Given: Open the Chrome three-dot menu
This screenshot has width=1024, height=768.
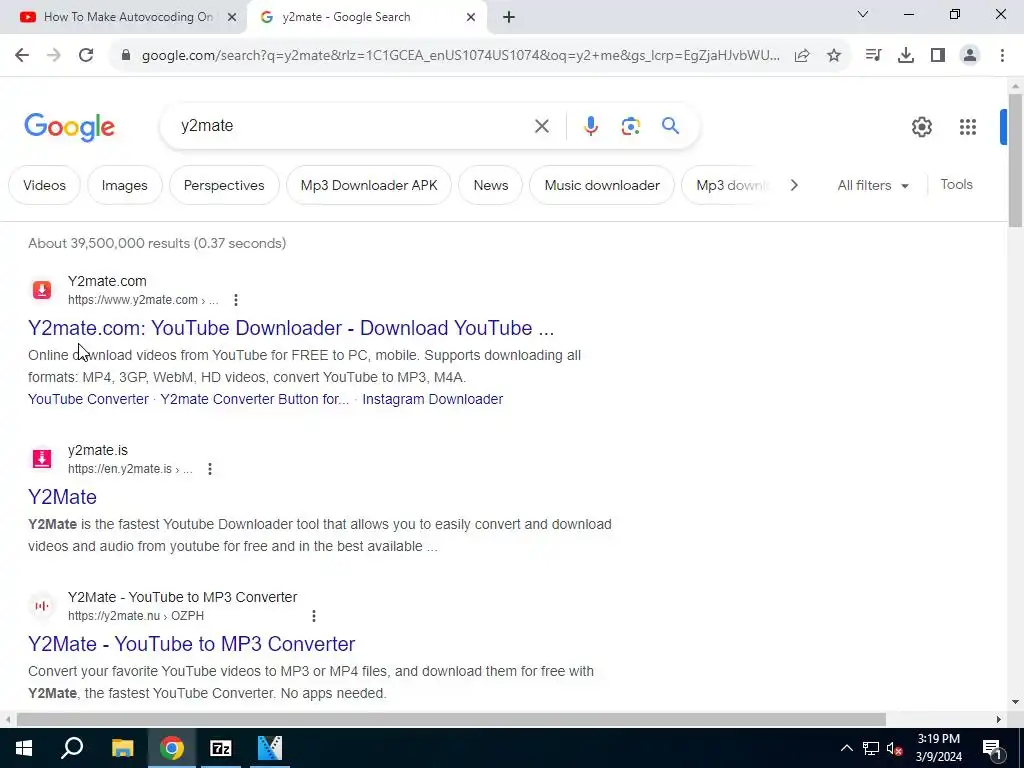Looking at the screenshot, I should coord(1002,56).
